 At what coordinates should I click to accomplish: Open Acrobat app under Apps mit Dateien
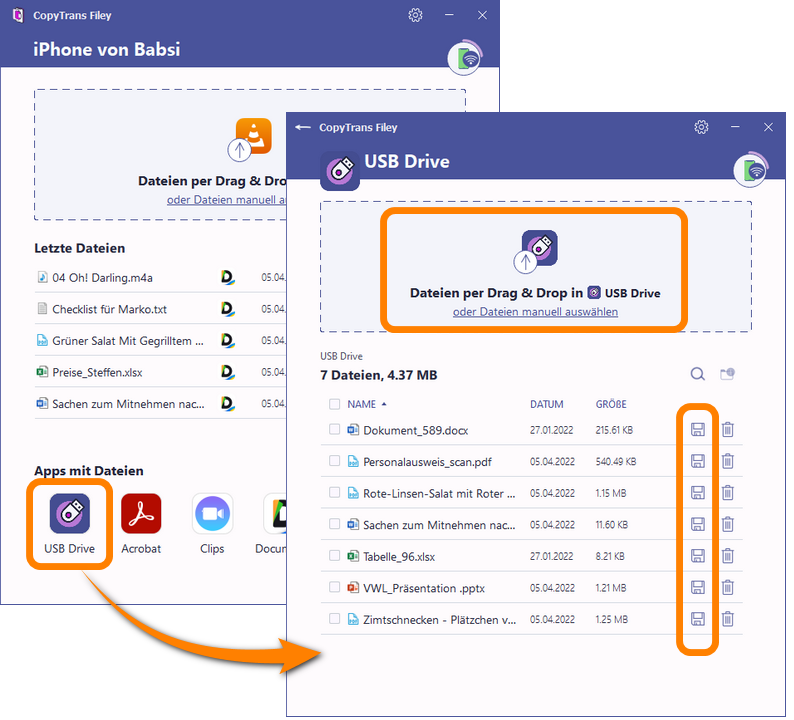141,524
